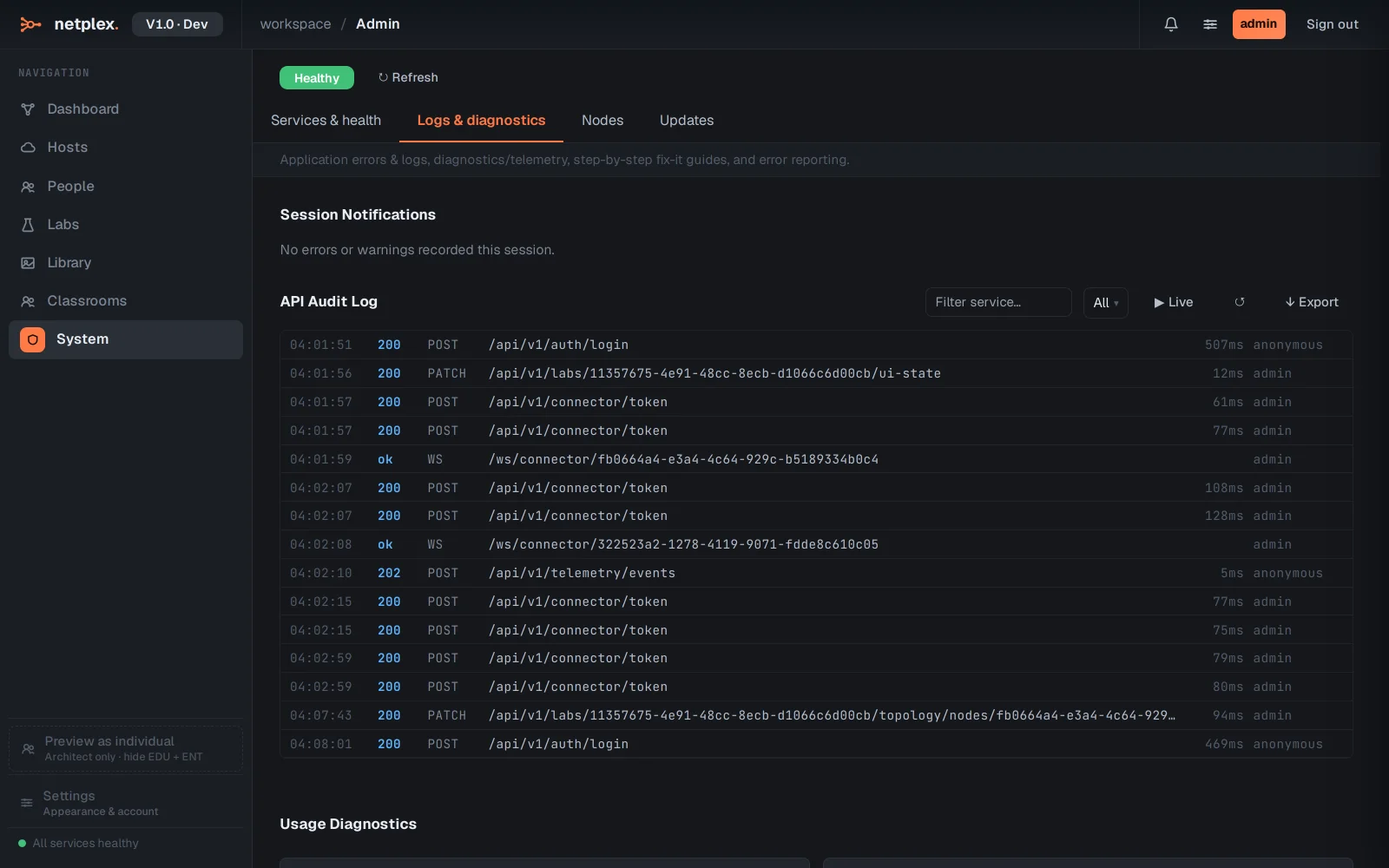Click the API Audit Log heading
Screen dimensions: 1389x868
[x=328, y=301]
